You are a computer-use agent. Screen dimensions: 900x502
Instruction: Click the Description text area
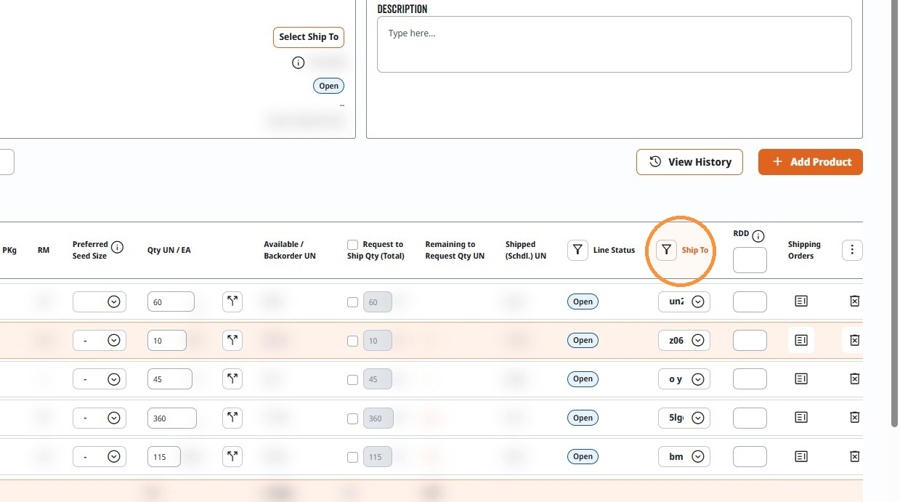(614, 45)
